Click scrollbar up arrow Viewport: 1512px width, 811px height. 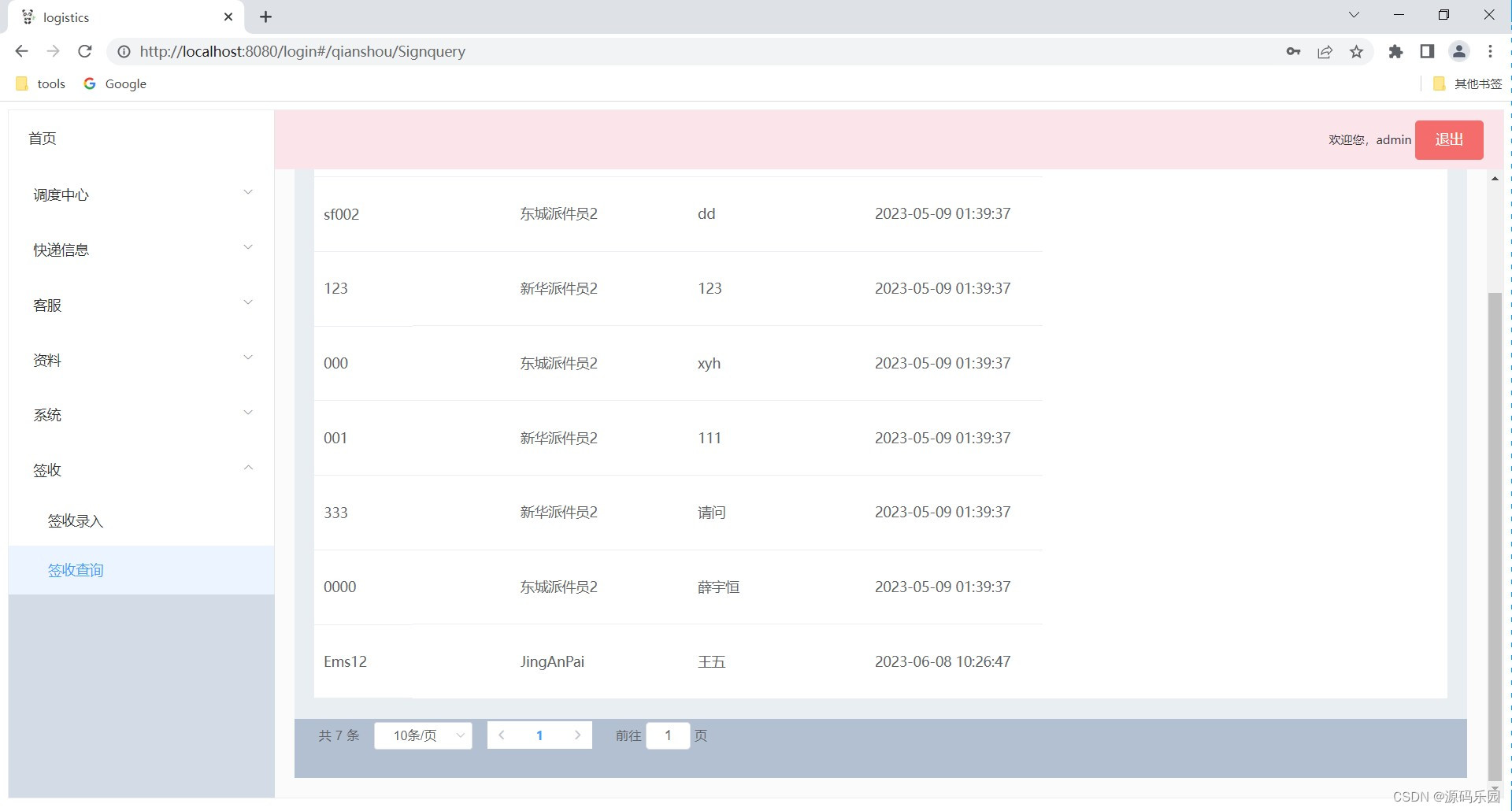click(1495, 179)
